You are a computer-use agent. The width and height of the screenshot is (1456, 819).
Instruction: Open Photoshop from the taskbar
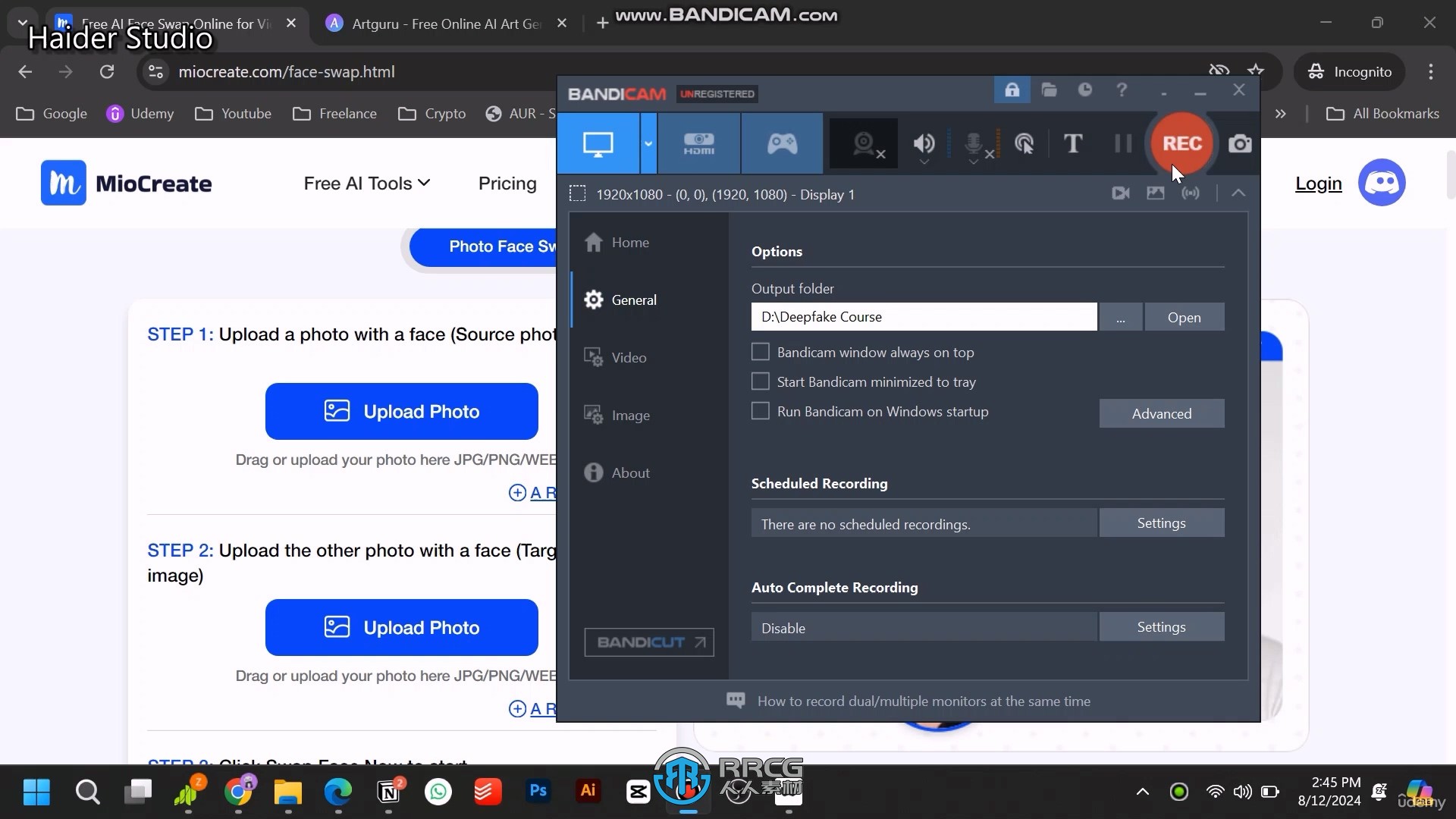(538, 791)
